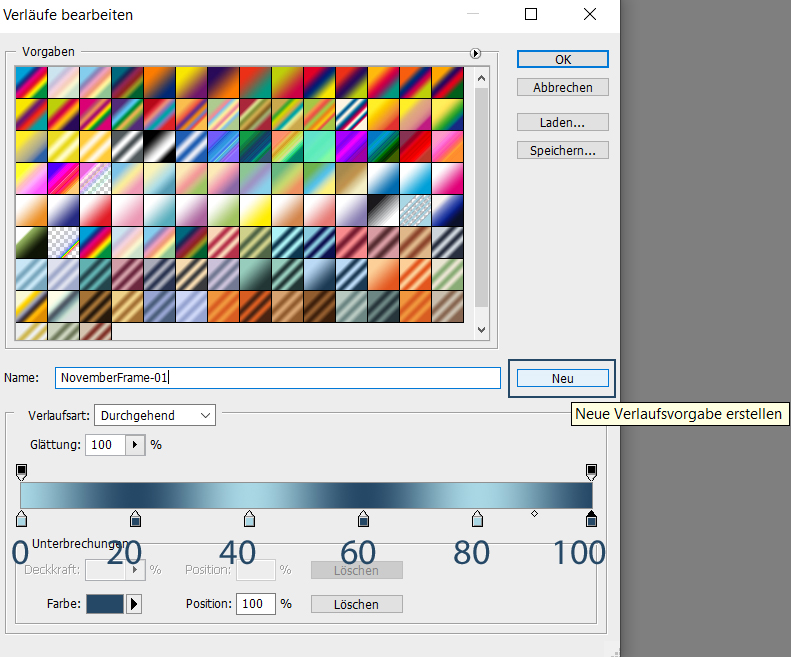Open the Vorgaben presets flyout menu
791x657 pixels.
coord(476,53)
